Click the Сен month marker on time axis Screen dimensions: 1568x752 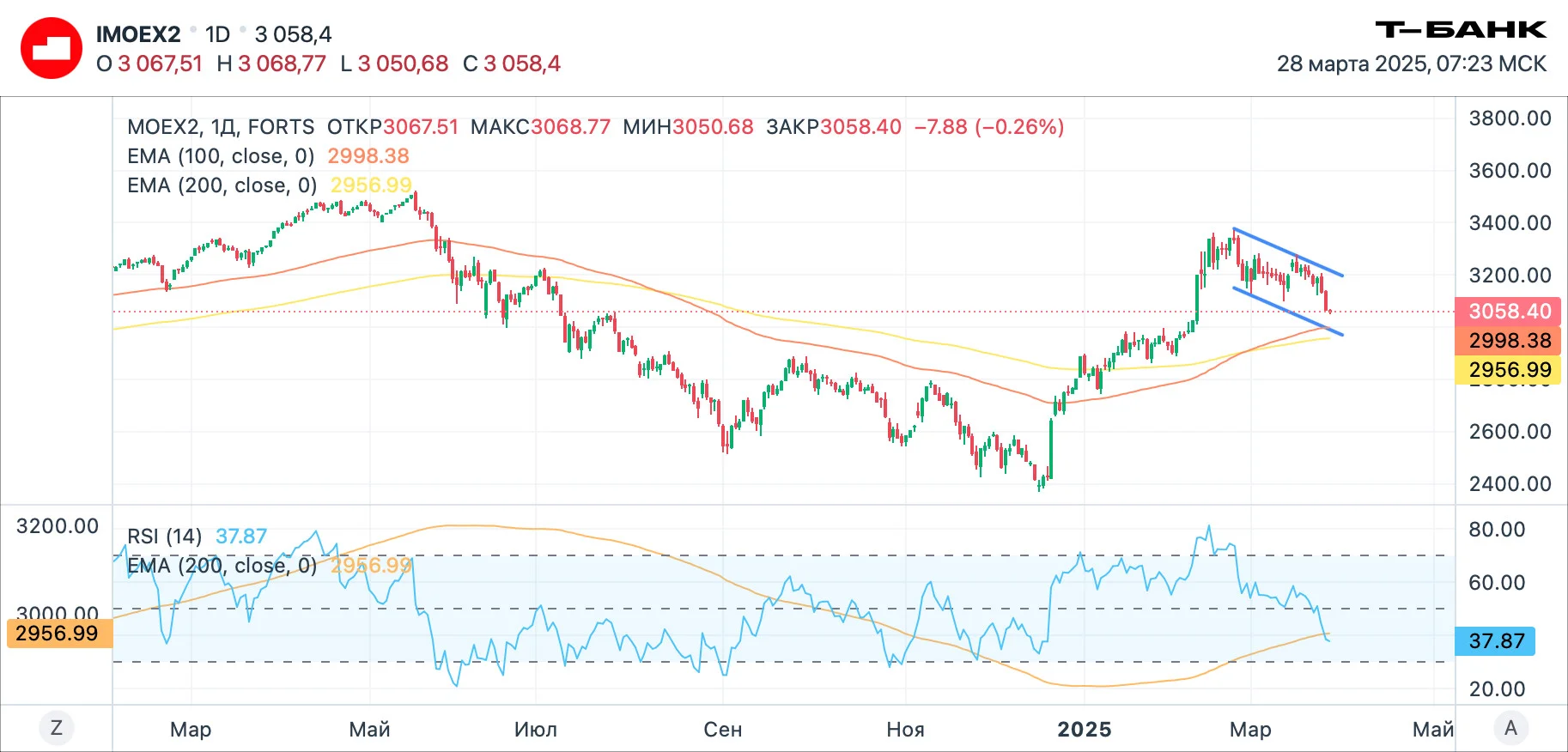[x=723, y=729]
